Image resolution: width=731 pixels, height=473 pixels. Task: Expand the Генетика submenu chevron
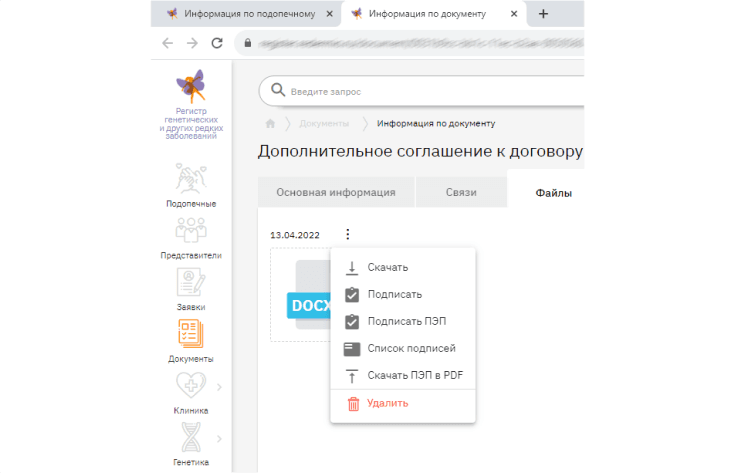pyautogui.click(x=219, y=439)
